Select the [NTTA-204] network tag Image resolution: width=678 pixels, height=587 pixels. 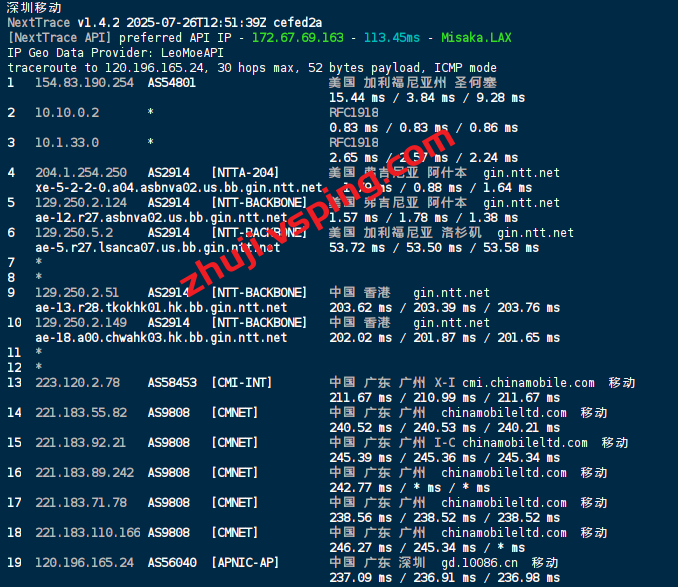coord(245,173)
